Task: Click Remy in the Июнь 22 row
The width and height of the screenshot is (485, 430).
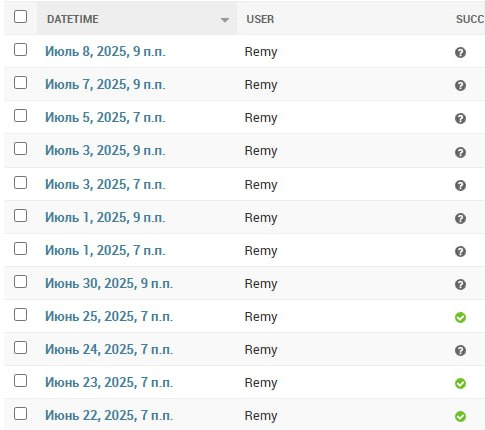Action: [261, 416]
